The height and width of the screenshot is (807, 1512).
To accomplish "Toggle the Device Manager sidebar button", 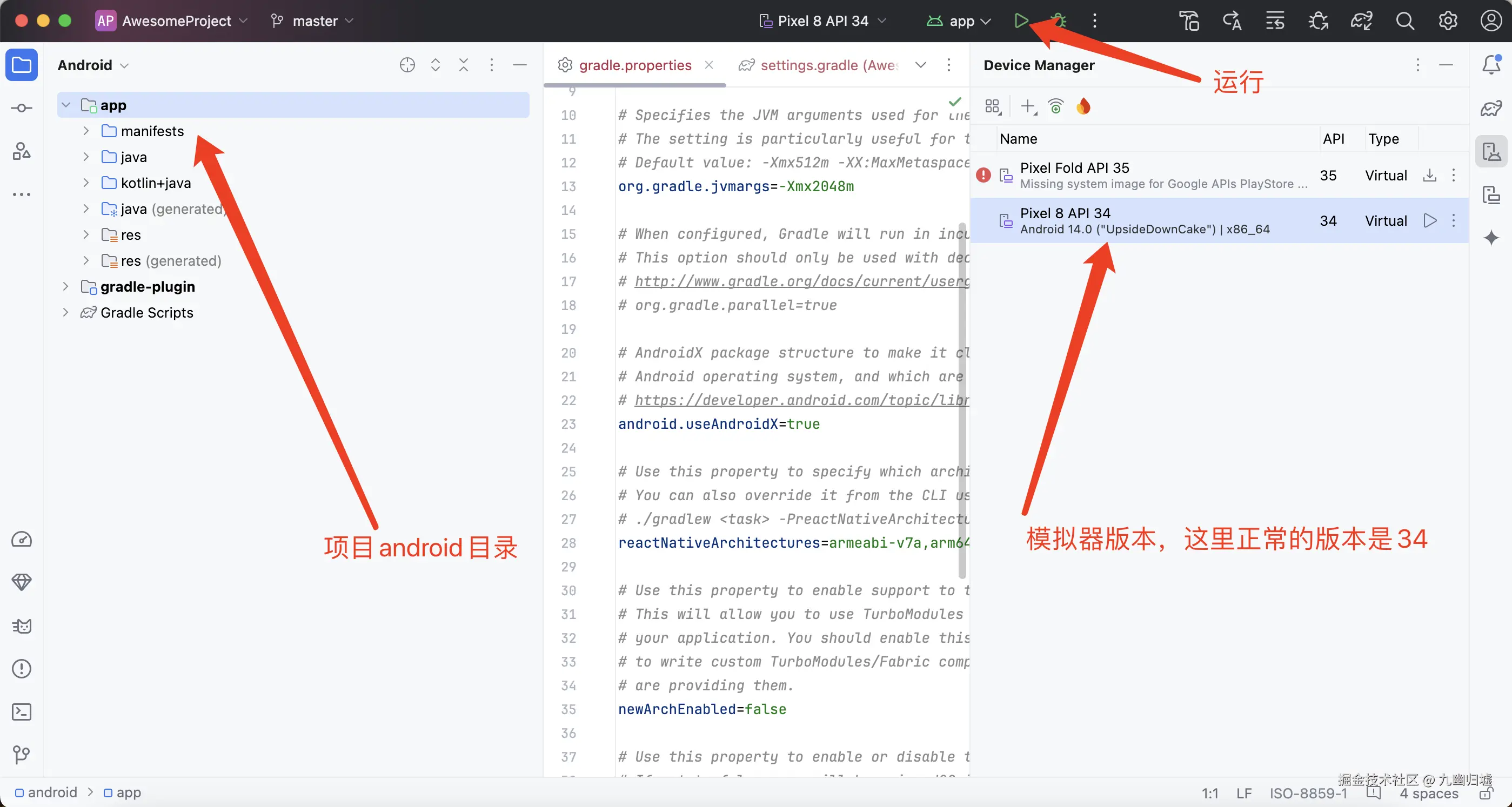I will pyautogui.click(x=1491, y=151).
